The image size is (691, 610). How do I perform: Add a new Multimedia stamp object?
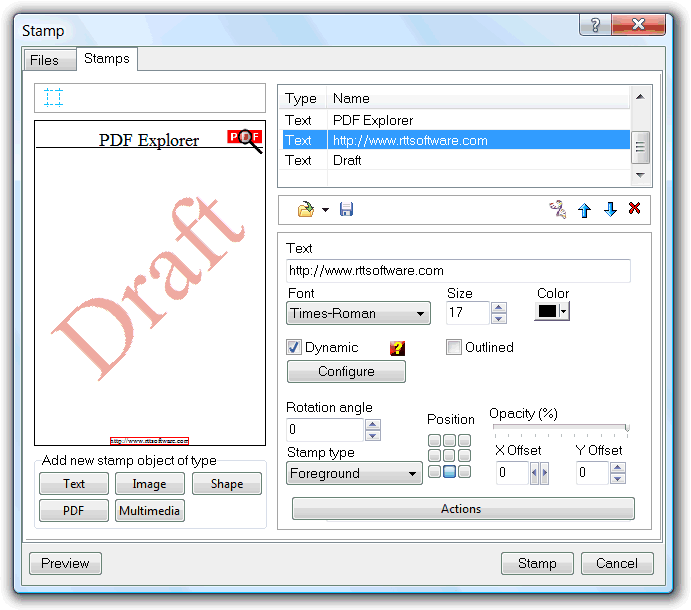tap(149, 511)
